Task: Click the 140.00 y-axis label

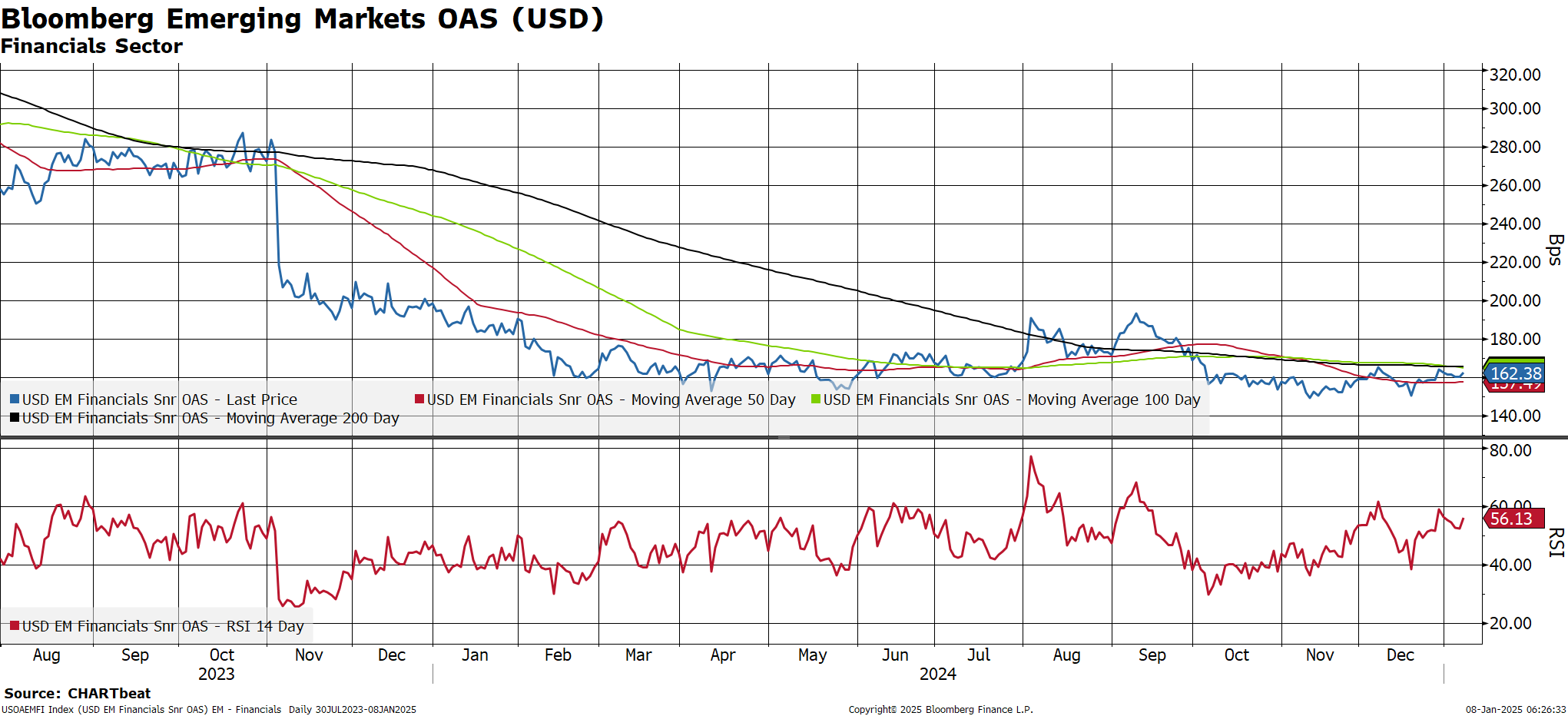Action: (1515, 416)
